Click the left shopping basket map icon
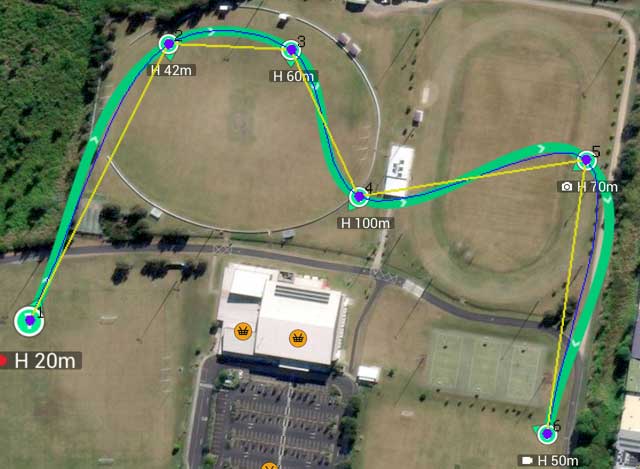Screen dimensions: 640x469 pyautogui.click(x=243, y=331)
